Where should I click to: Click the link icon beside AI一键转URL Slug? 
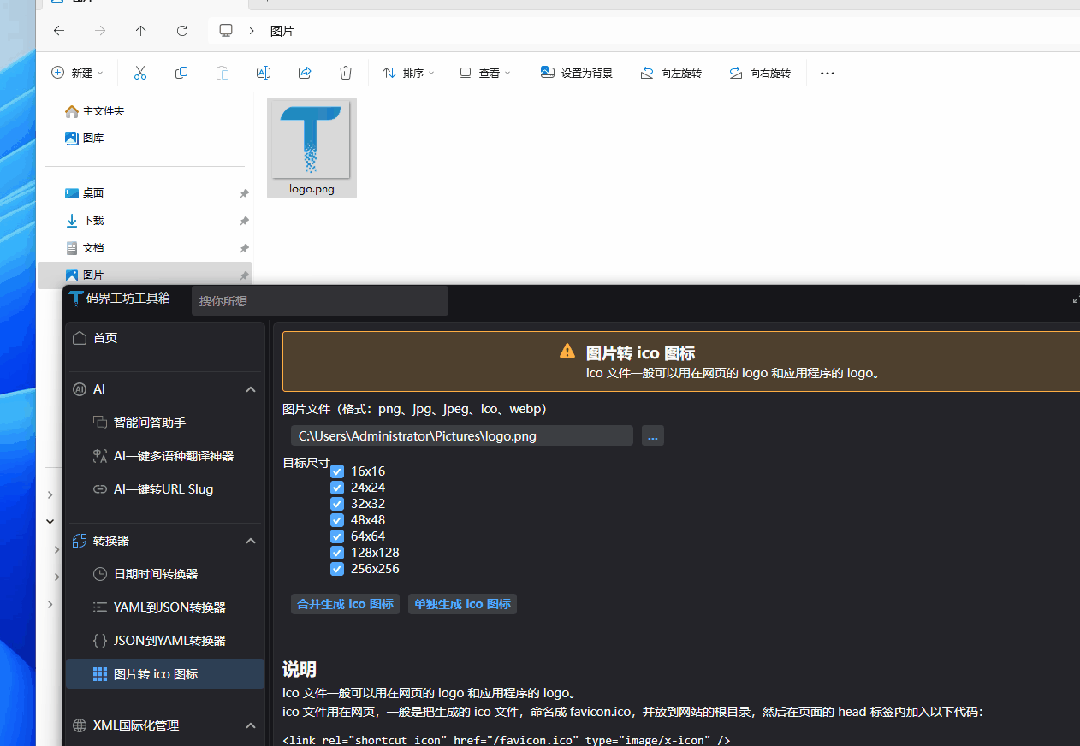100,489
